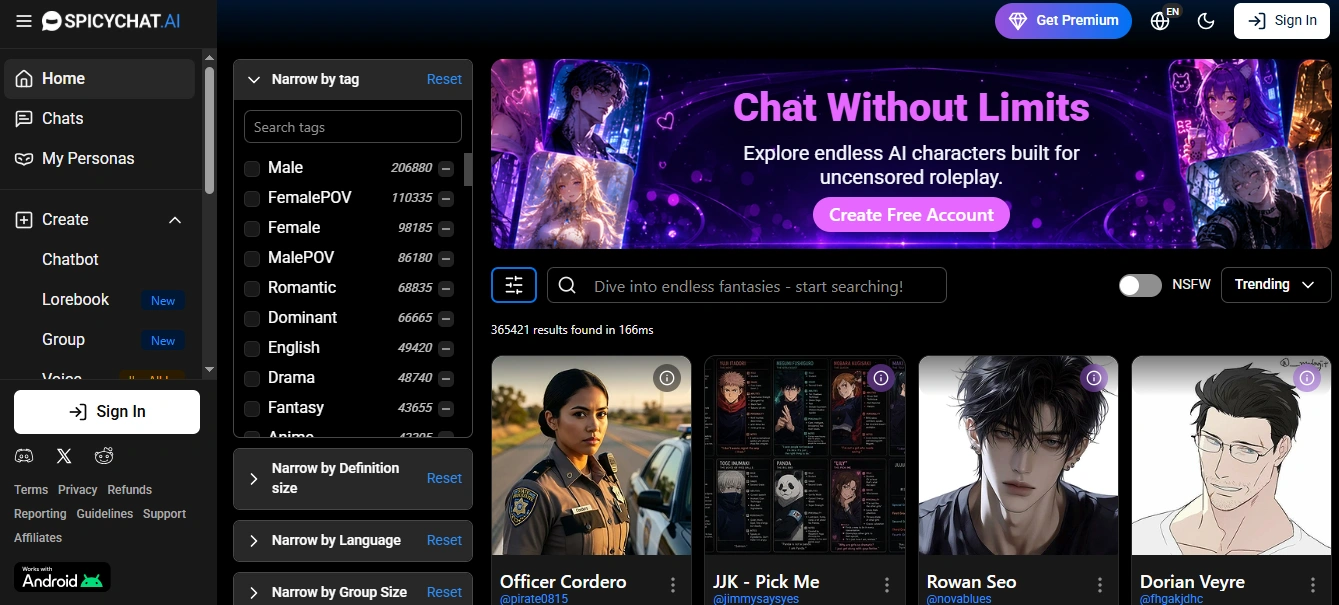Select Group under Create
Viewport: 1339px width, 605px height.
point(63,339)
